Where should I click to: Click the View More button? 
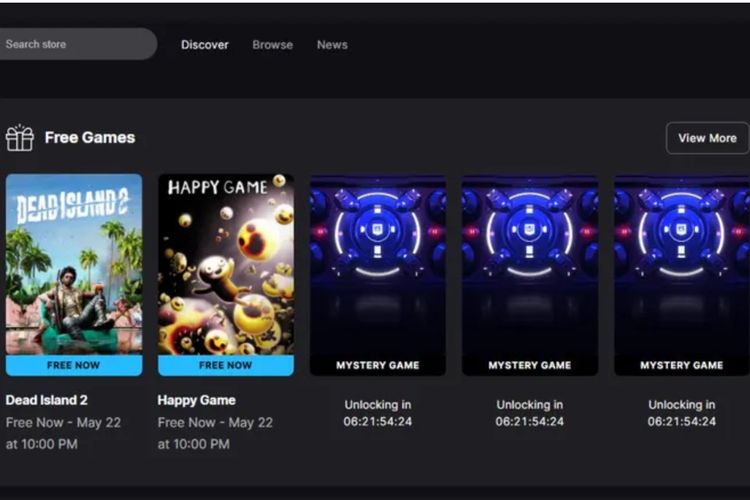(707, 138)
